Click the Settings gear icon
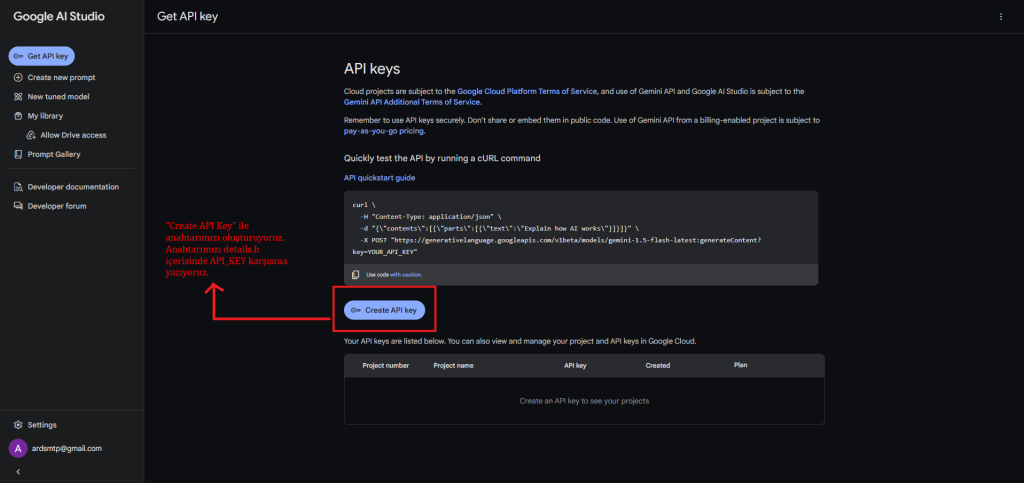The height and width of the screenshot is (483, 1024). [18, 425]
